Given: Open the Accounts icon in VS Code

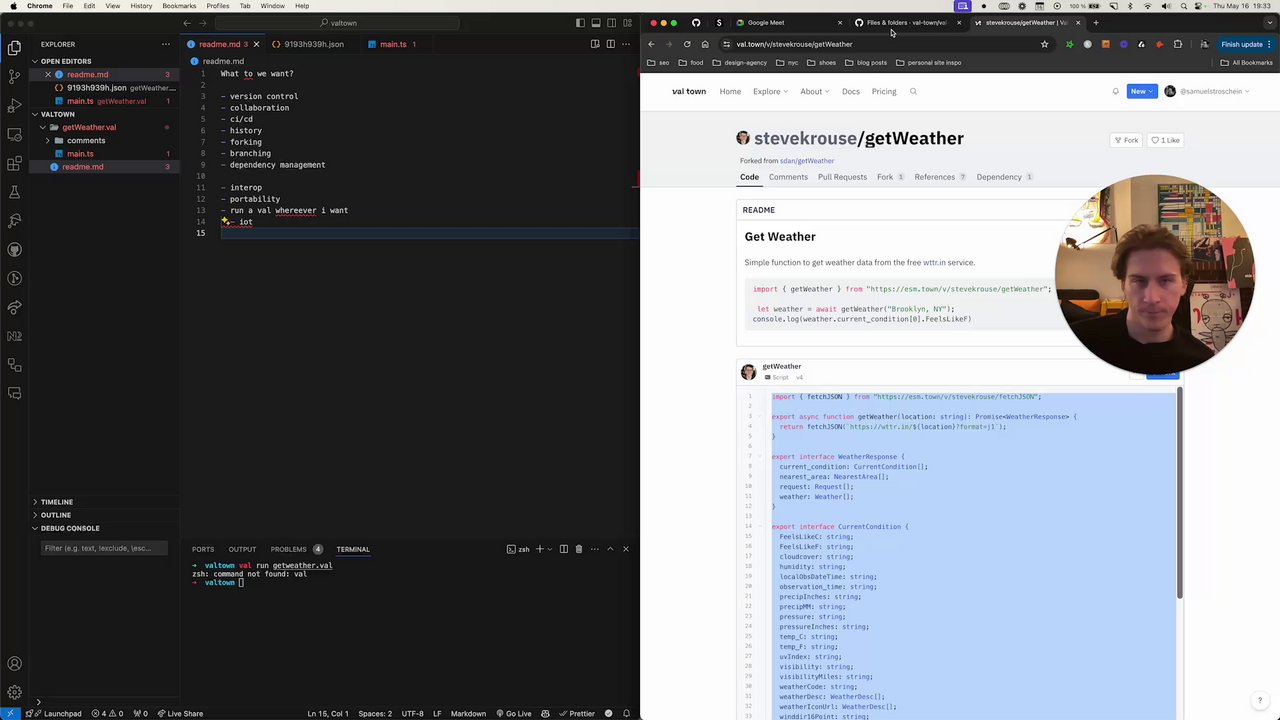Looking at the screenshot, I should pos(14,664).
